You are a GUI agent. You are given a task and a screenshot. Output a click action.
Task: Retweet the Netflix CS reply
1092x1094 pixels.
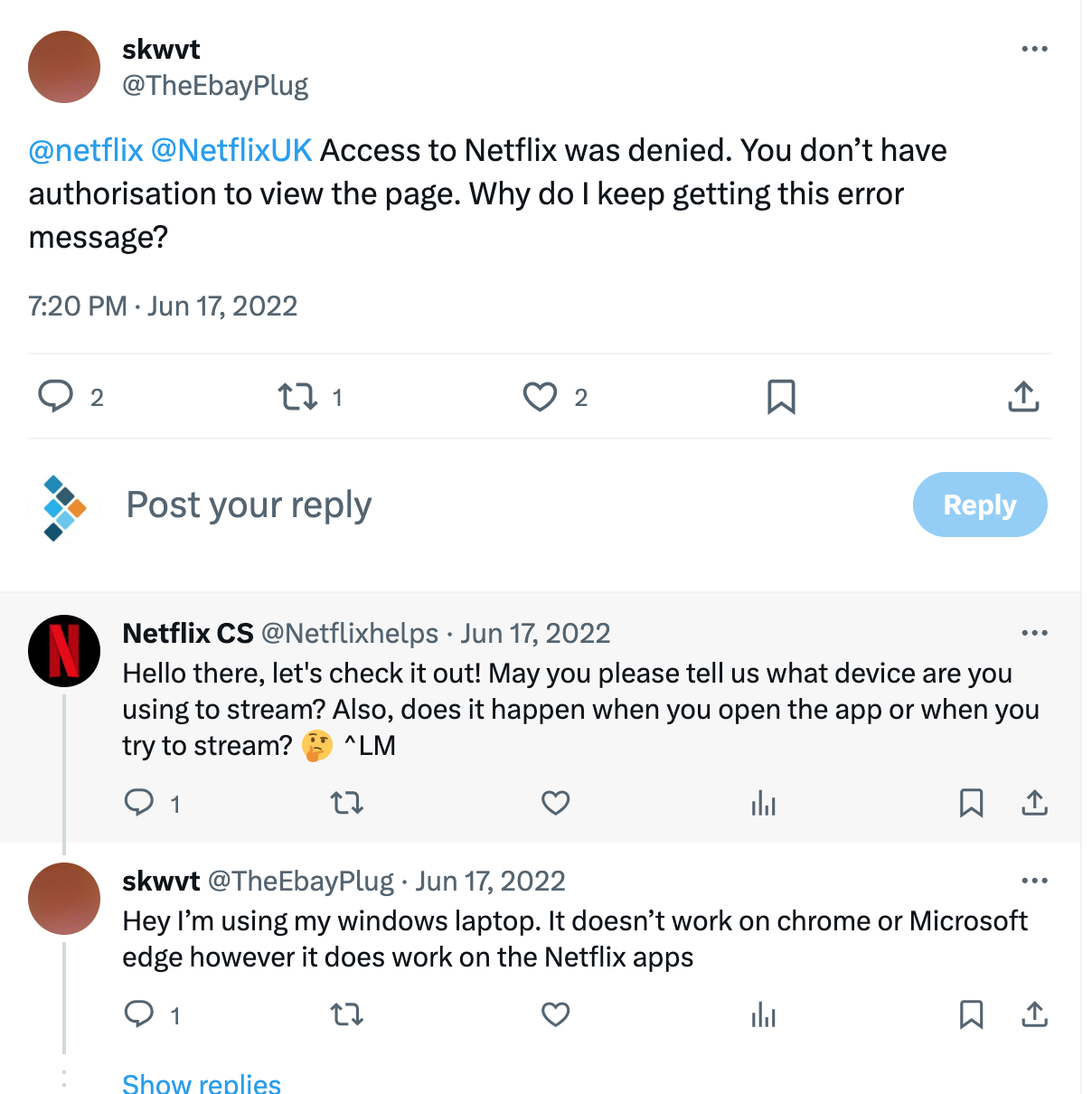coord(347,803)
